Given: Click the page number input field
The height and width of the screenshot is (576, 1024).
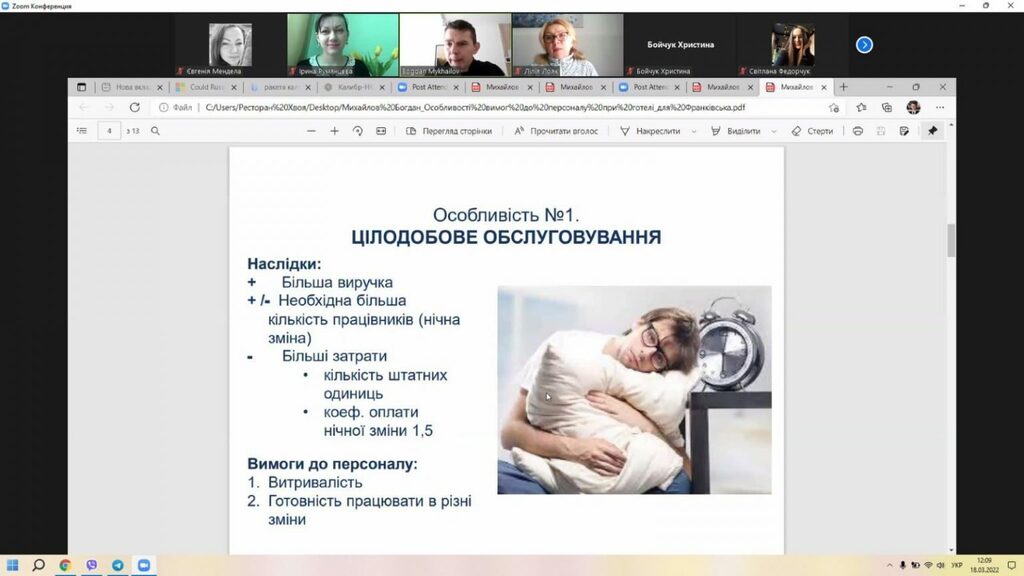Looking at the screenshot, I should pos(110,131).
